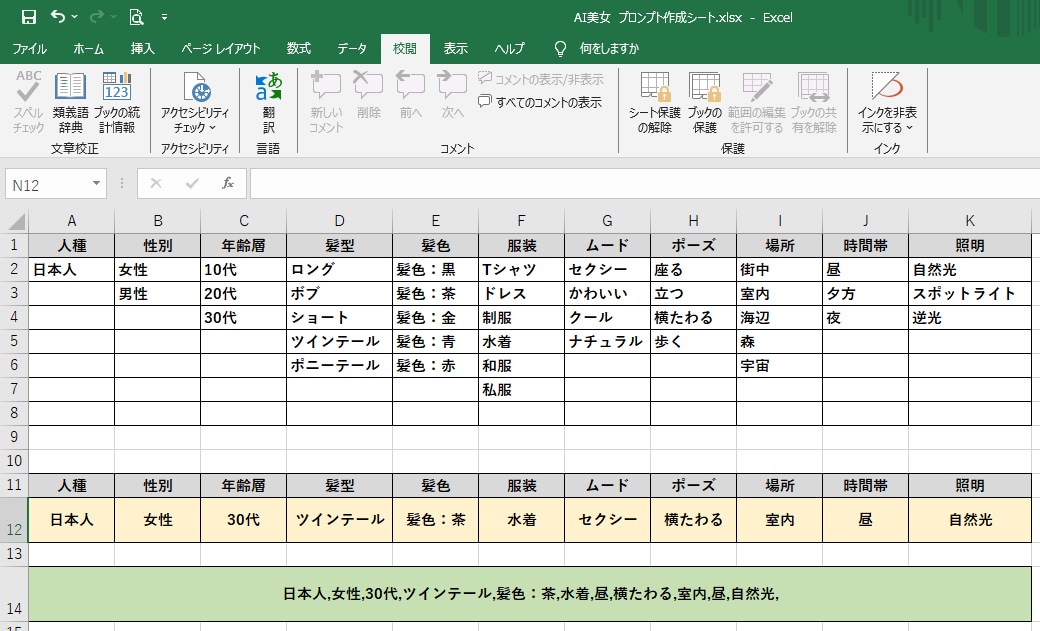Image resolution: width=1040 pixels, height=631 pixels.
Task: Select column A header
Action: [72, 221]
